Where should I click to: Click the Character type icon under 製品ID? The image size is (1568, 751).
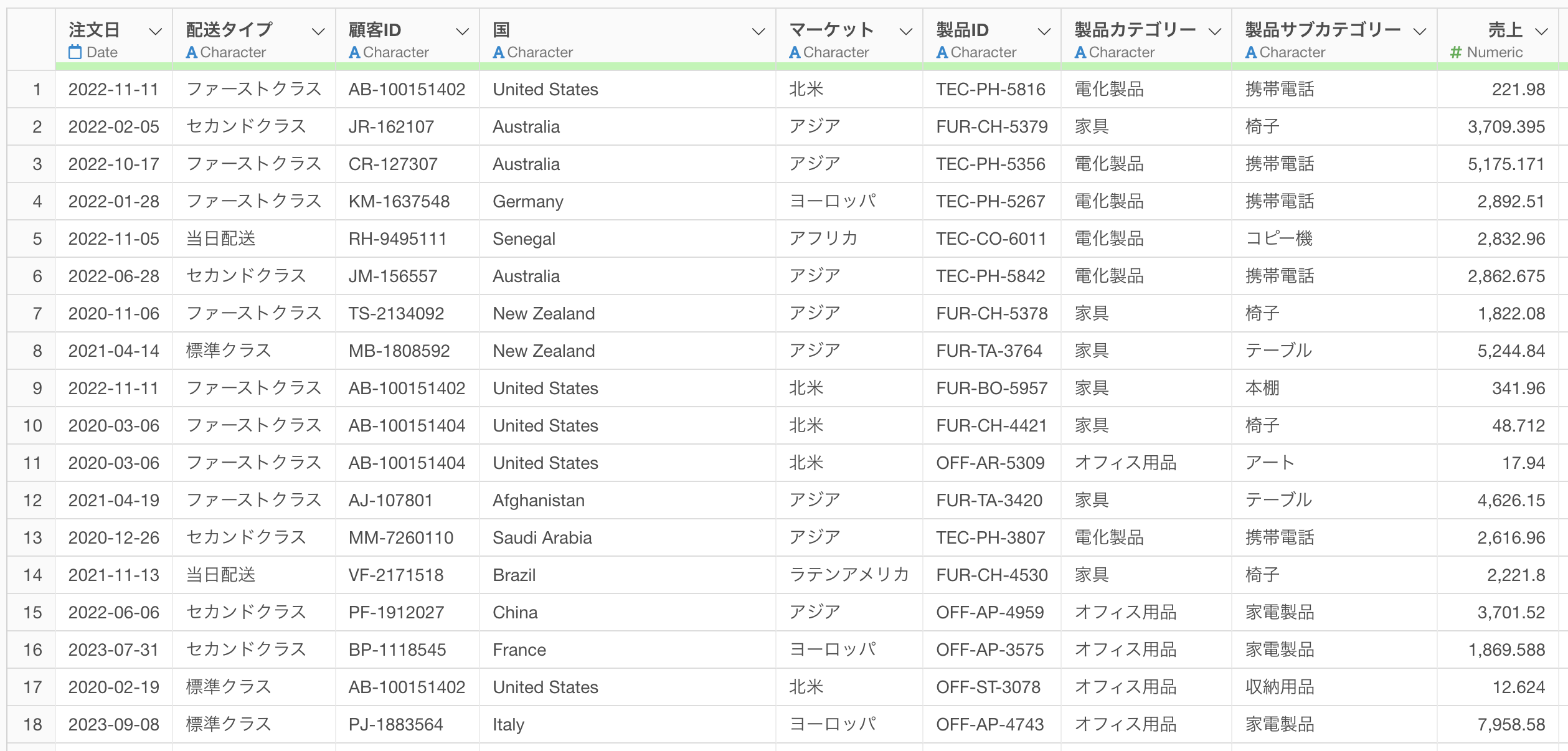(x=942, y=52)
